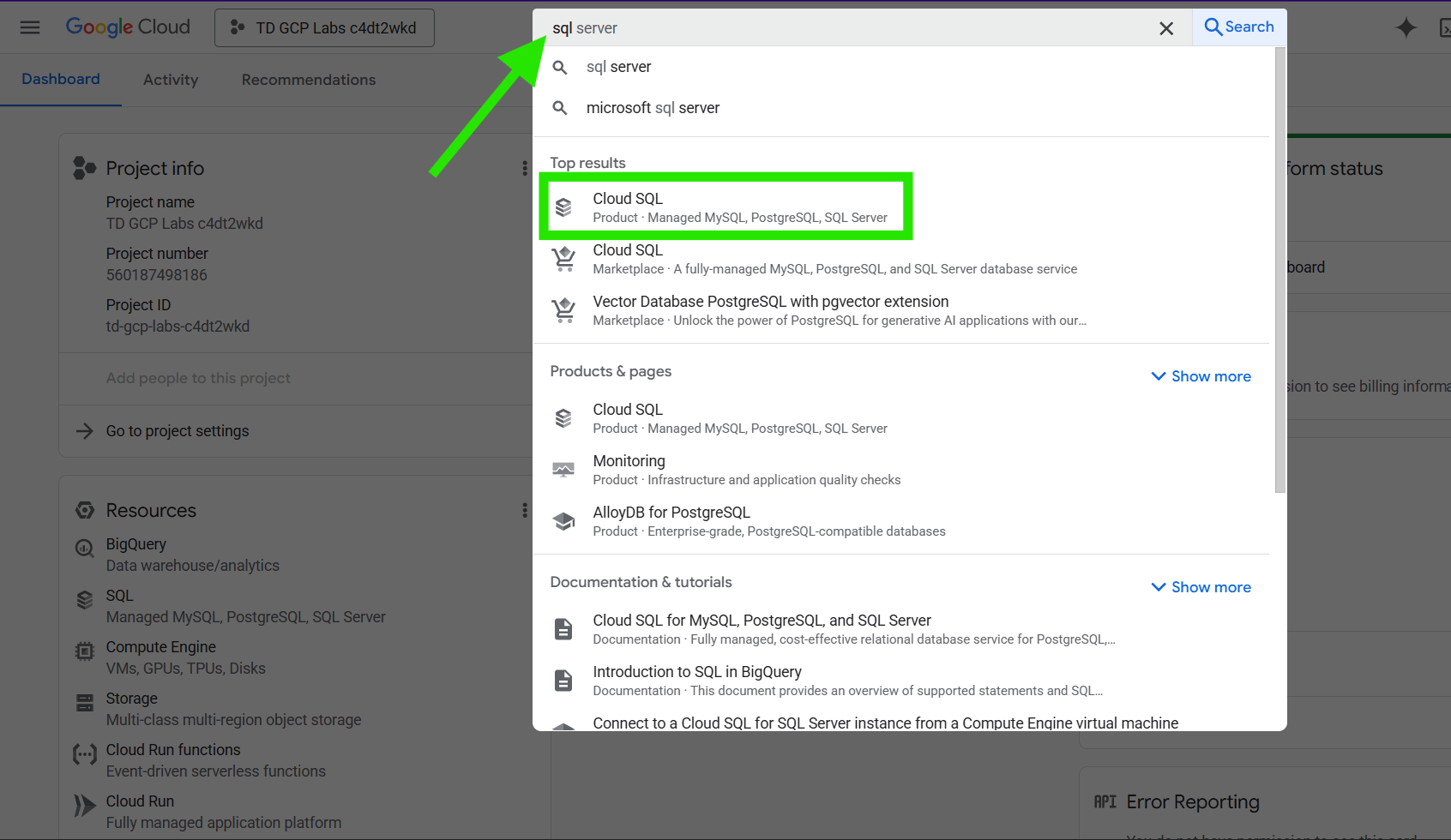Open the TD GCP Labs project picker
This screenshot has height=840, width=1451.
[324, 28]
